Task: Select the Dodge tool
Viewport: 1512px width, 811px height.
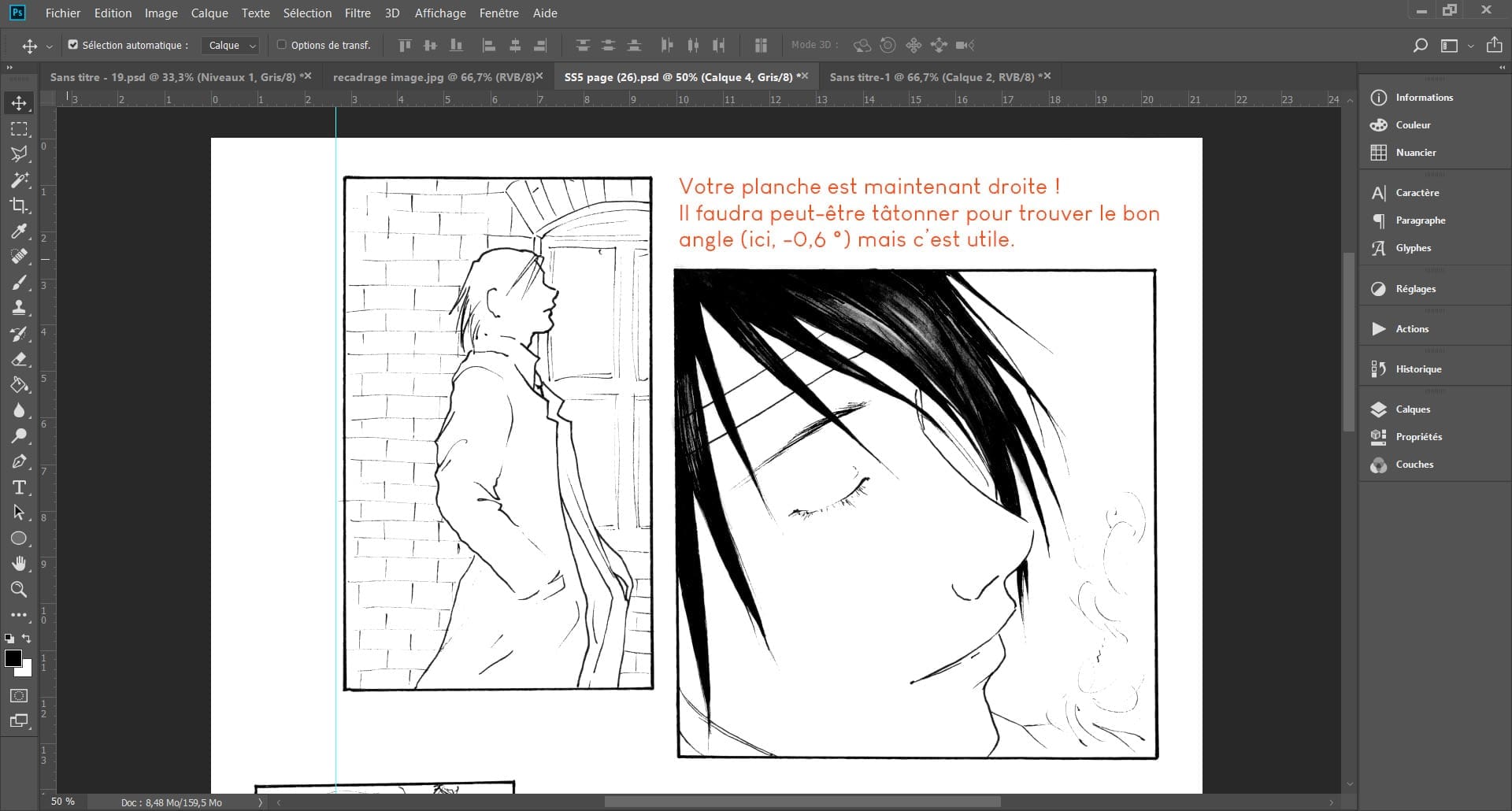Action: pos(20,436)
